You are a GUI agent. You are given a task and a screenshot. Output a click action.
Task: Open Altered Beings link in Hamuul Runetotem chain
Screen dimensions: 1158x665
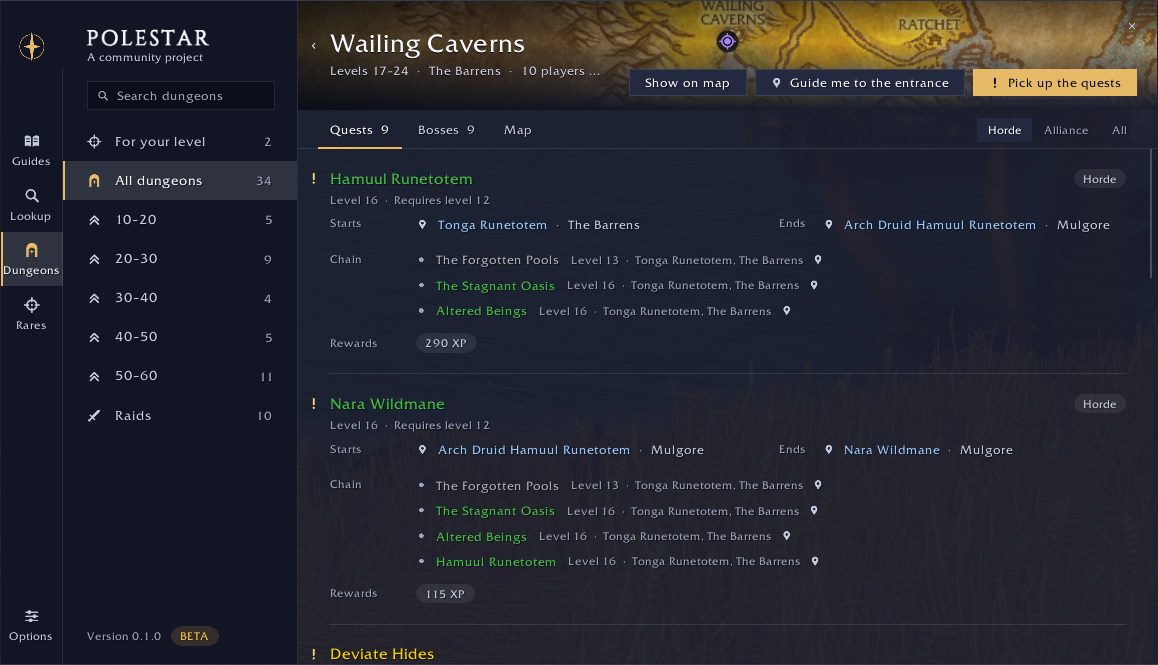(481, 311)
